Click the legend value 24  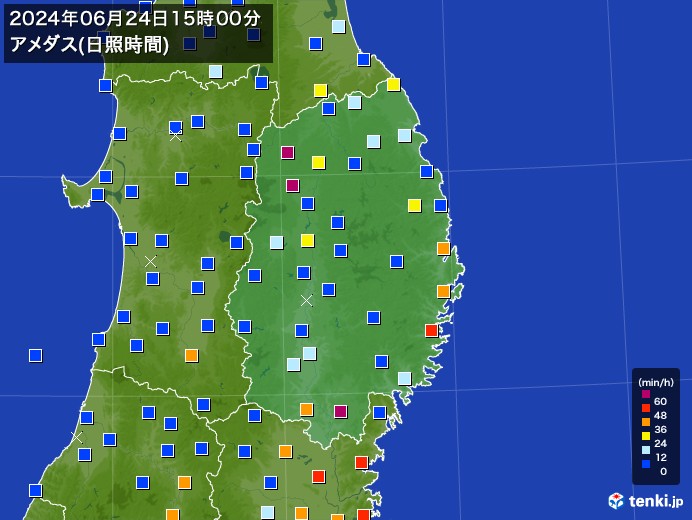pos(660,443)
